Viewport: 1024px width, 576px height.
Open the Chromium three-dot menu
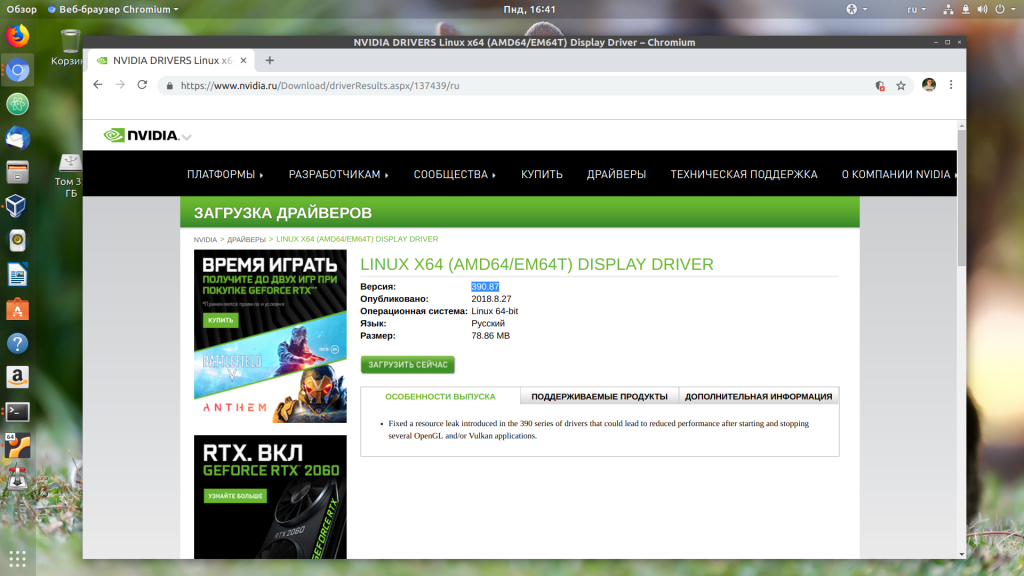tap(951, 85)
